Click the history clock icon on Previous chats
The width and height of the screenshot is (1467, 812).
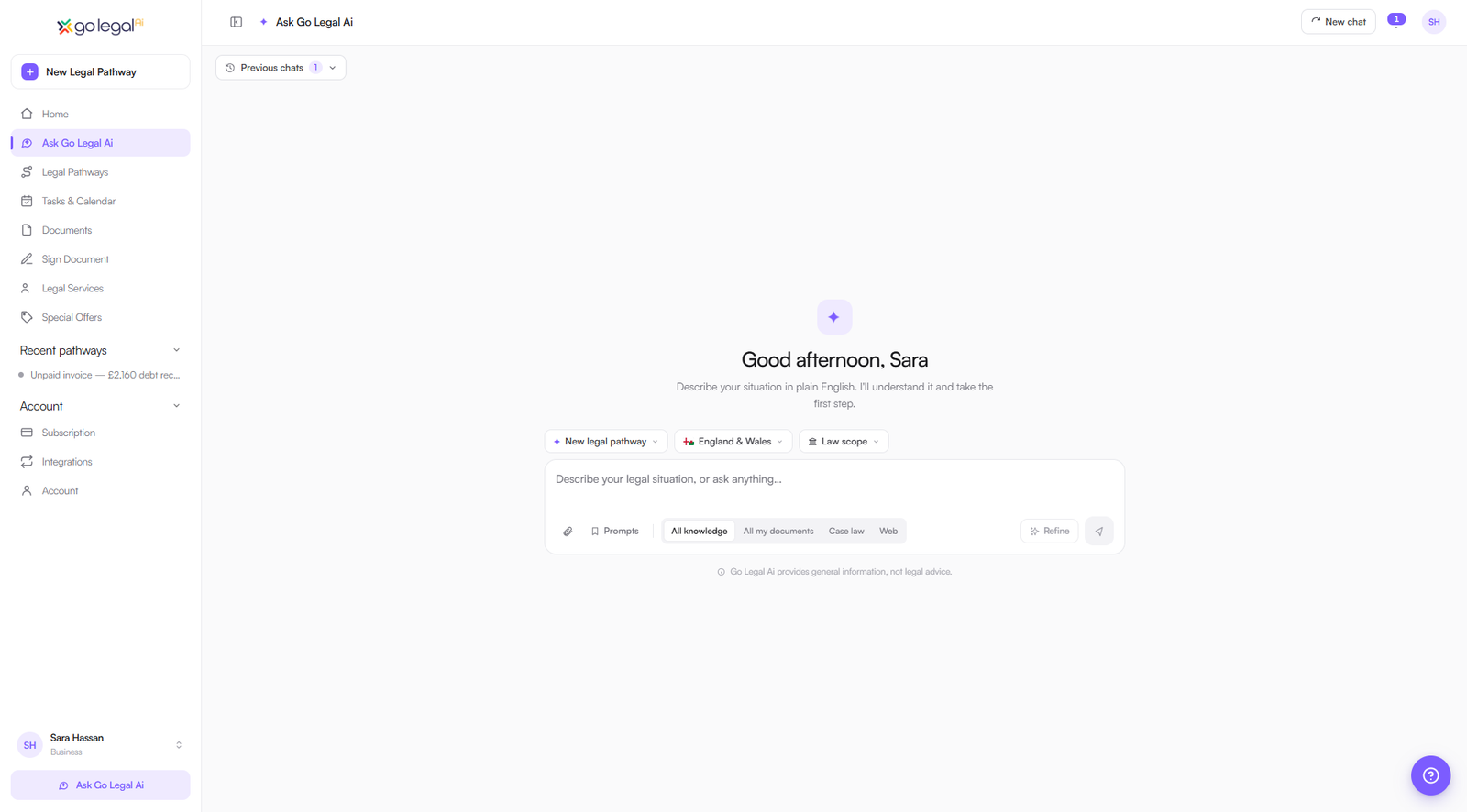click(x=230, y=68)
